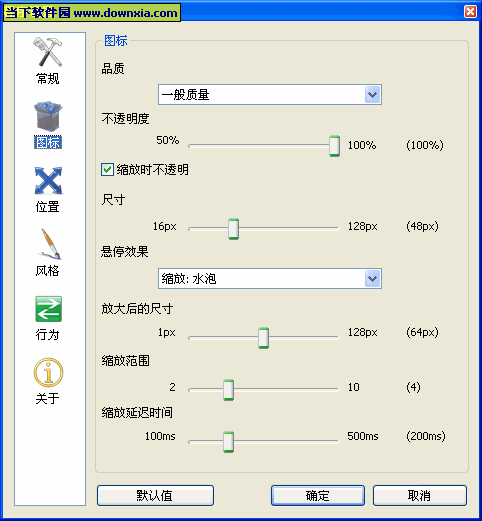
Task: Click the 确定 OK button
Action: click(x=318, y=496)
